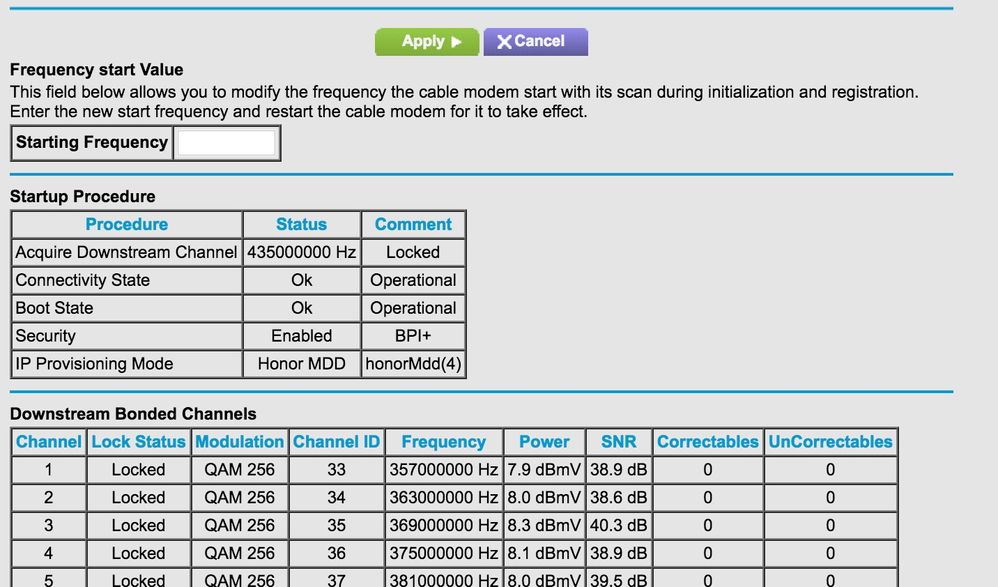Click the Boot State row label
998x587 pixels.
pyautogui.click(x=54, y=309)
